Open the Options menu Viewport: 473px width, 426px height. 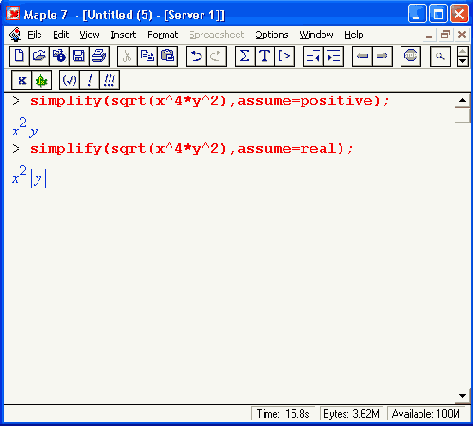click(272, 35)
